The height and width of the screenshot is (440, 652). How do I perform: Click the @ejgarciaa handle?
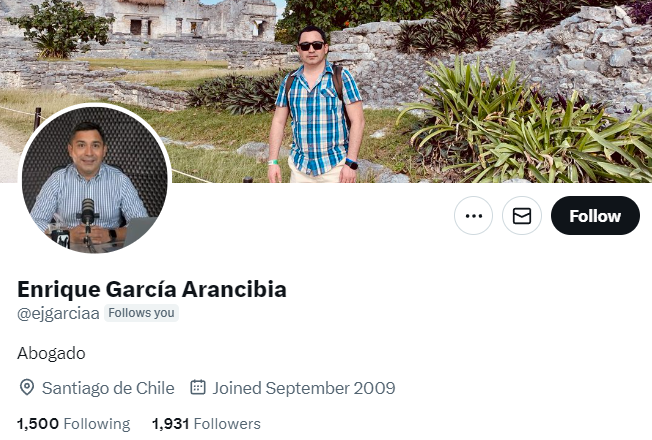(x=58, y=314)
